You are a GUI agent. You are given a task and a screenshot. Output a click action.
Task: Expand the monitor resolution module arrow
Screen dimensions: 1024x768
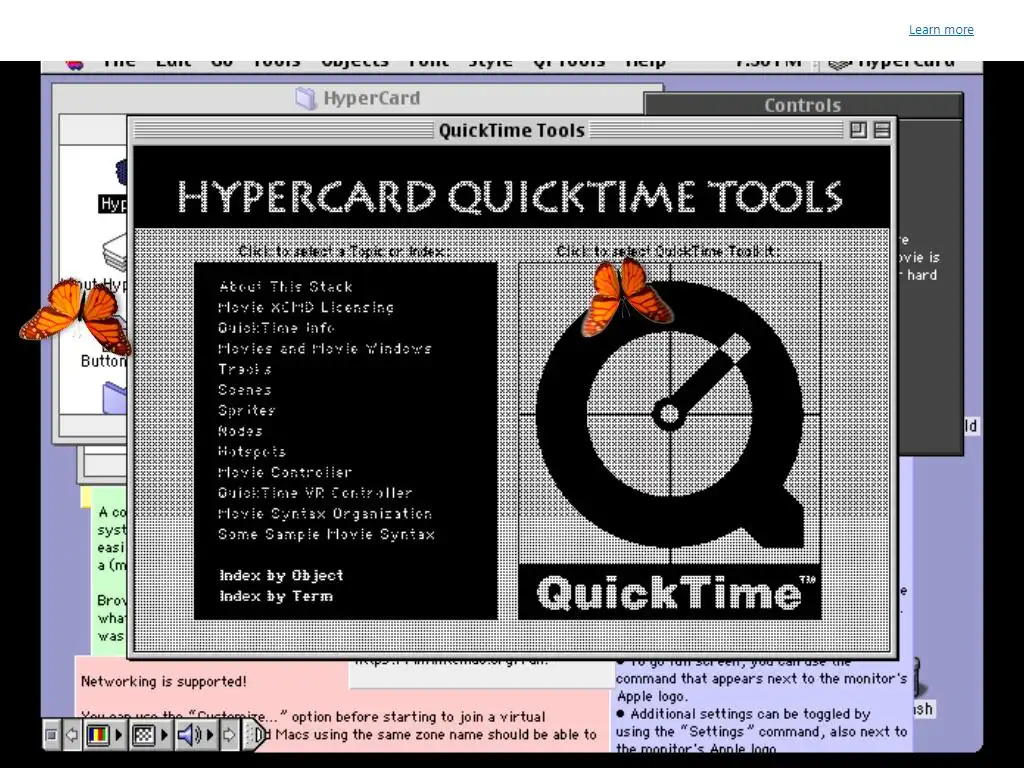165,735
